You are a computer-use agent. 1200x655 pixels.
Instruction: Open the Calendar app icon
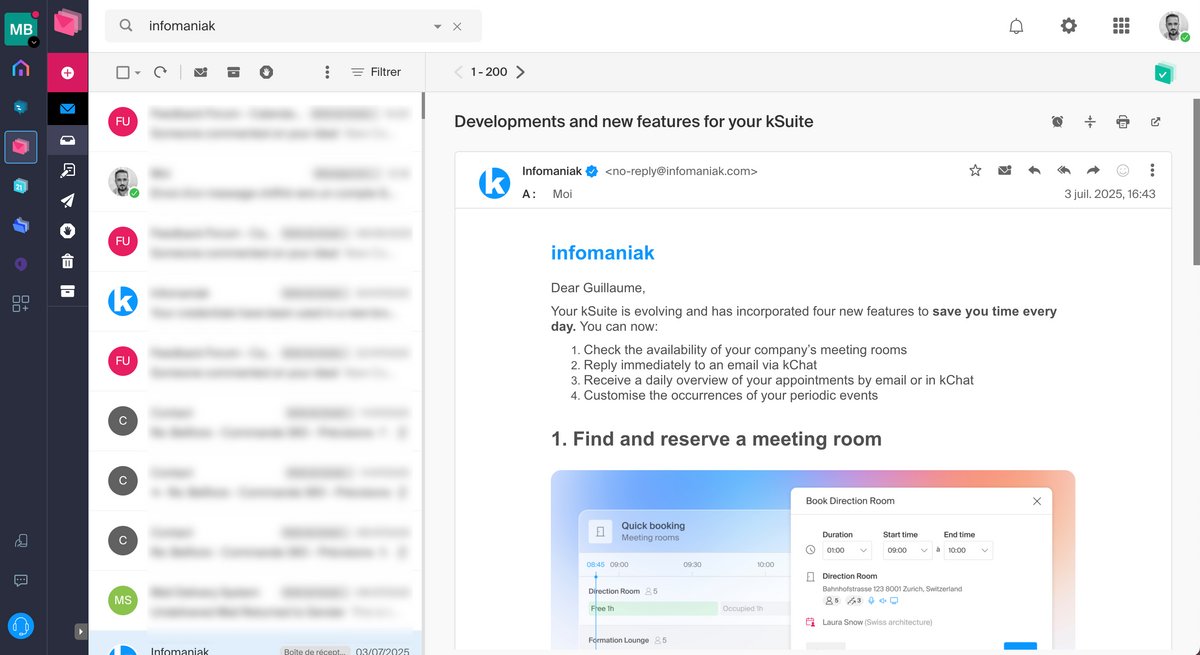coord(21,187)
